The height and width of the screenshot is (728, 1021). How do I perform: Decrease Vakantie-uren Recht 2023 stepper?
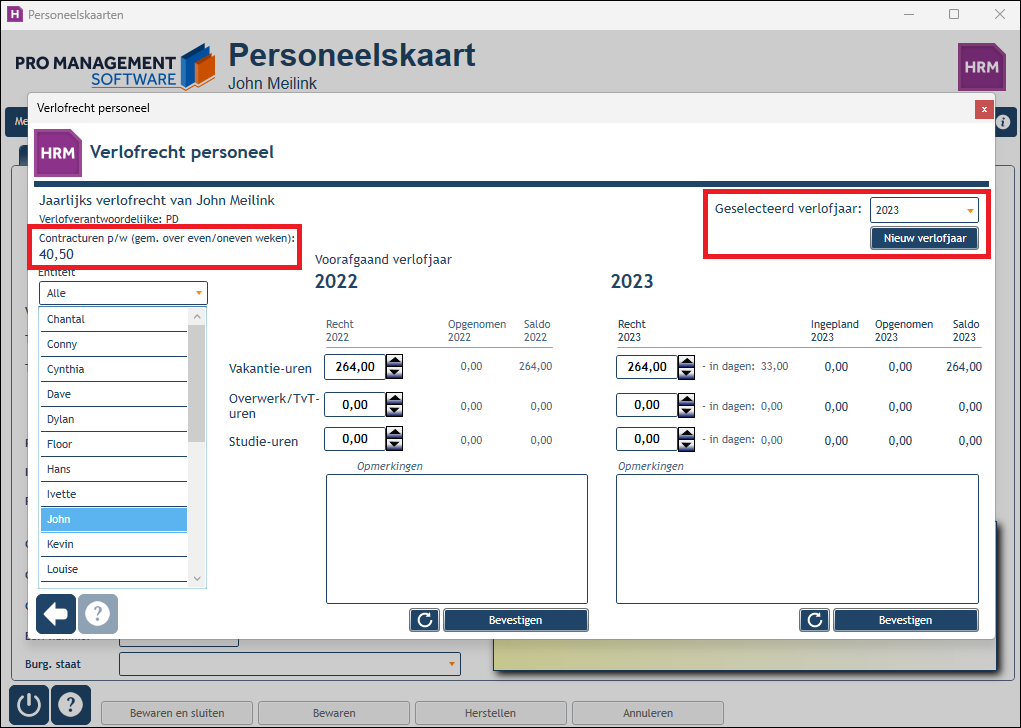[x=686, y=372]
